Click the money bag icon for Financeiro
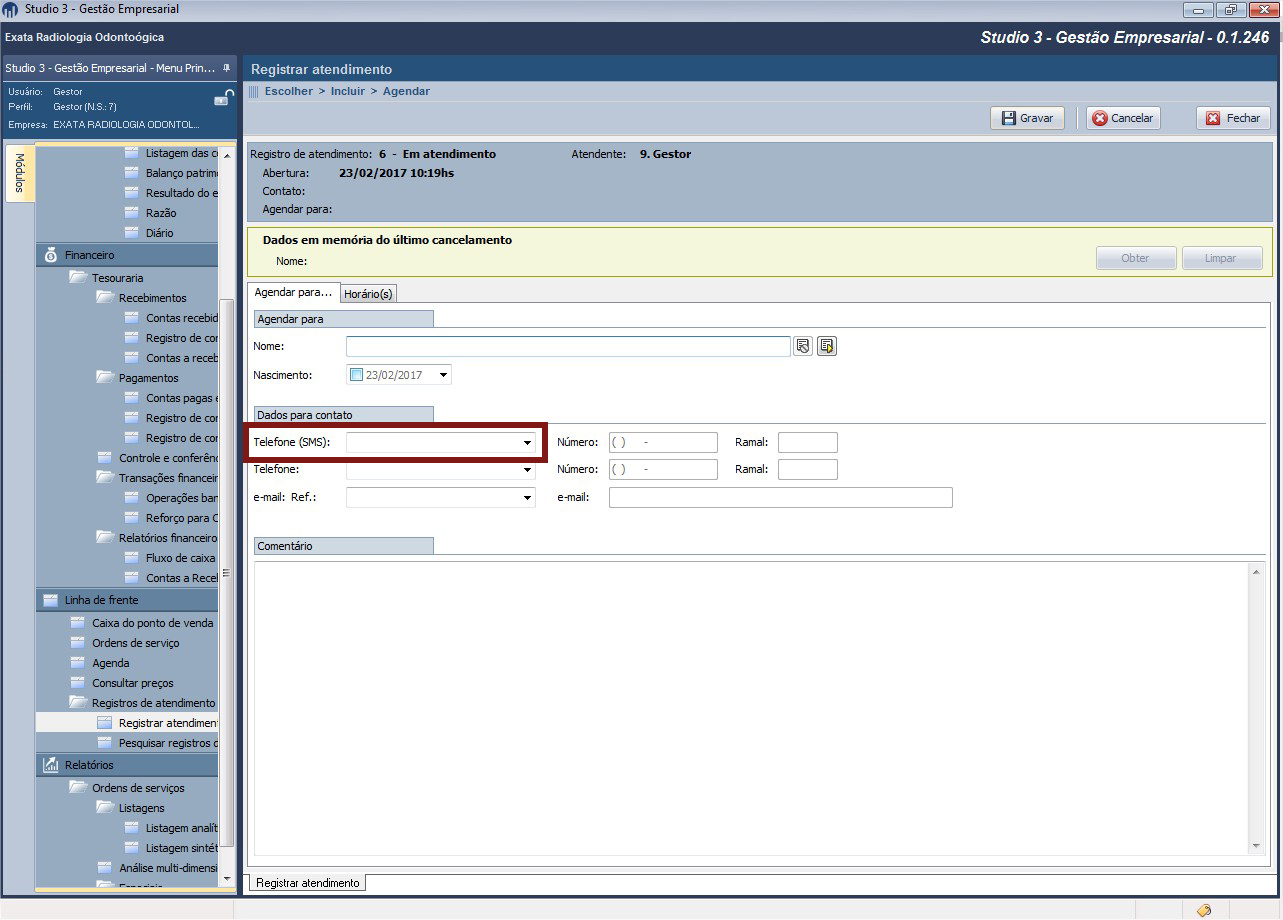This screenshot has height=920, width=1283. [51, 255]
